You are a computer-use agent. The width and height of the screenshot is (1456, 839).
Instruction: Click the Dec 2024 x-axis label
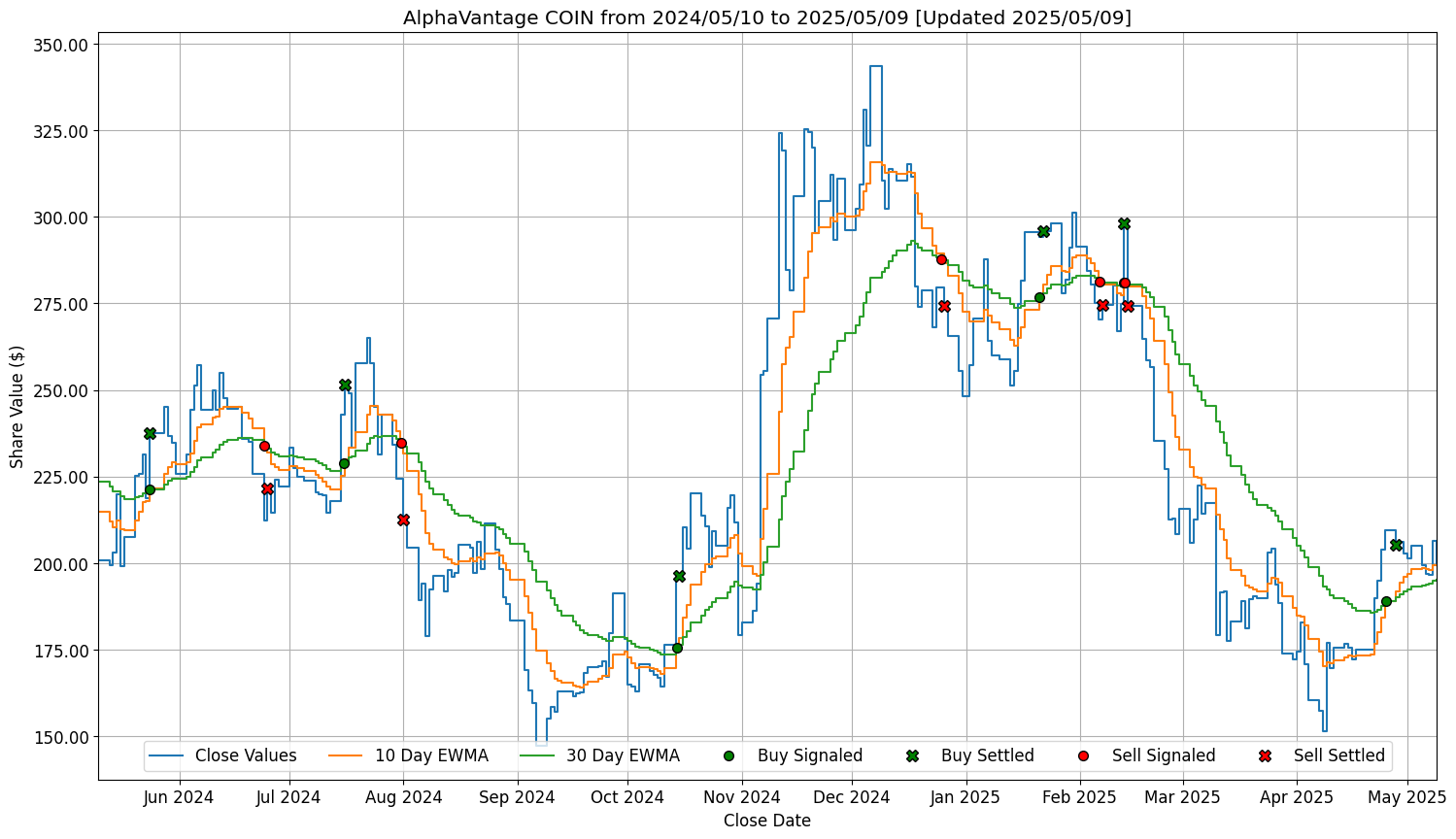click(x=852, y=798)
